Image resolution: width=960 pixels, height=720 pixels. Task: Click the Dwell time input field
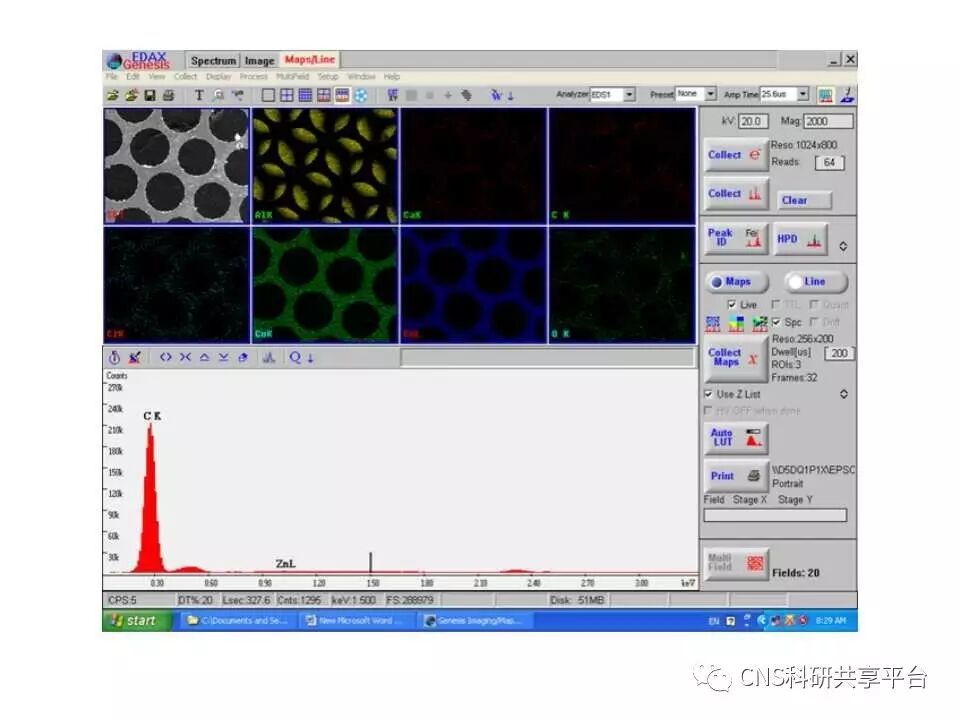coord(839,353)
